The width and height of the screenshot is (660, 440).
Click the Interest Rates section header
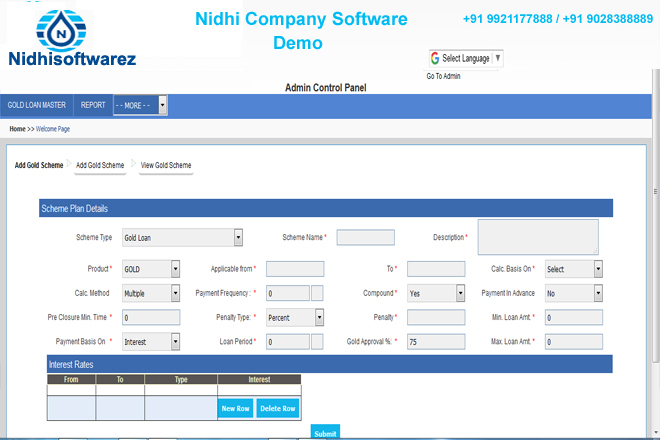(330, 364)
